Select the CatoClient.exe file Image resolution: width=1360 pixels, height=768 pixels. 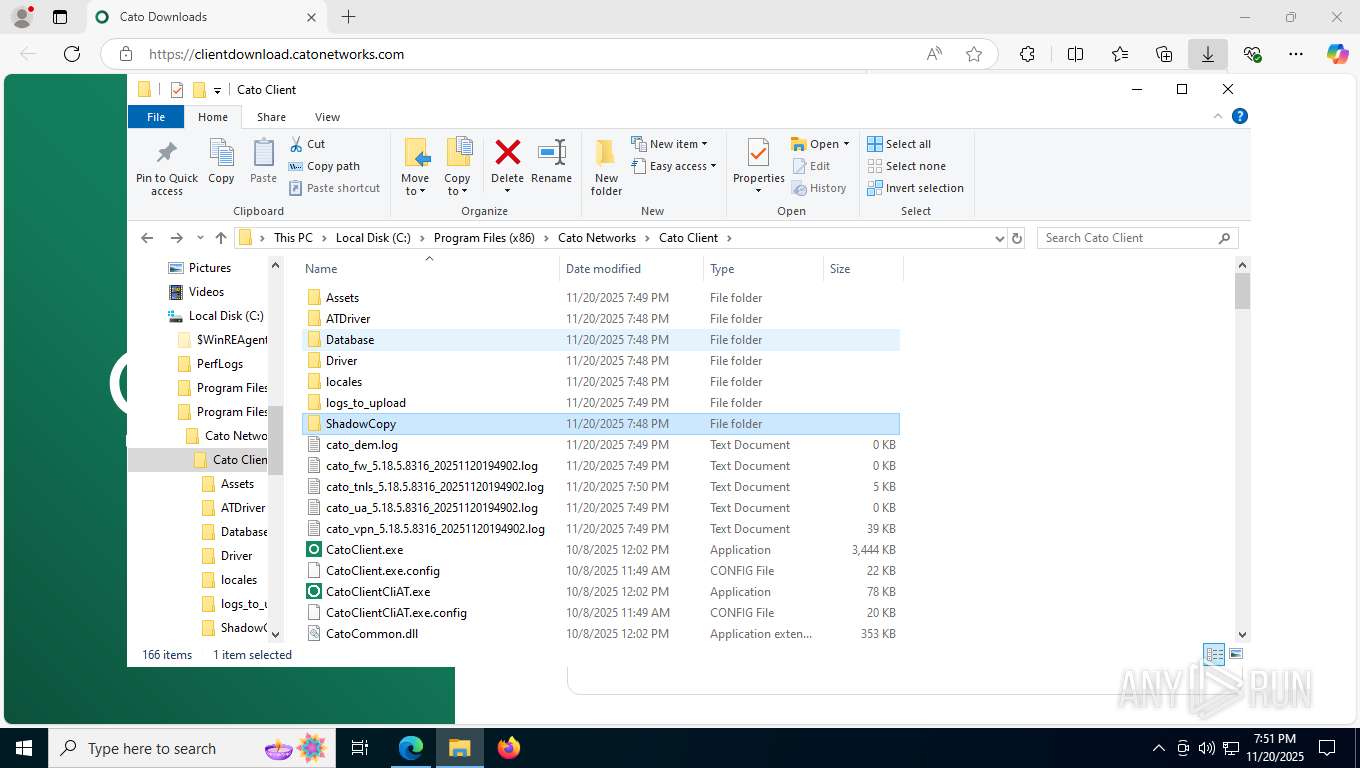point(601,550)
